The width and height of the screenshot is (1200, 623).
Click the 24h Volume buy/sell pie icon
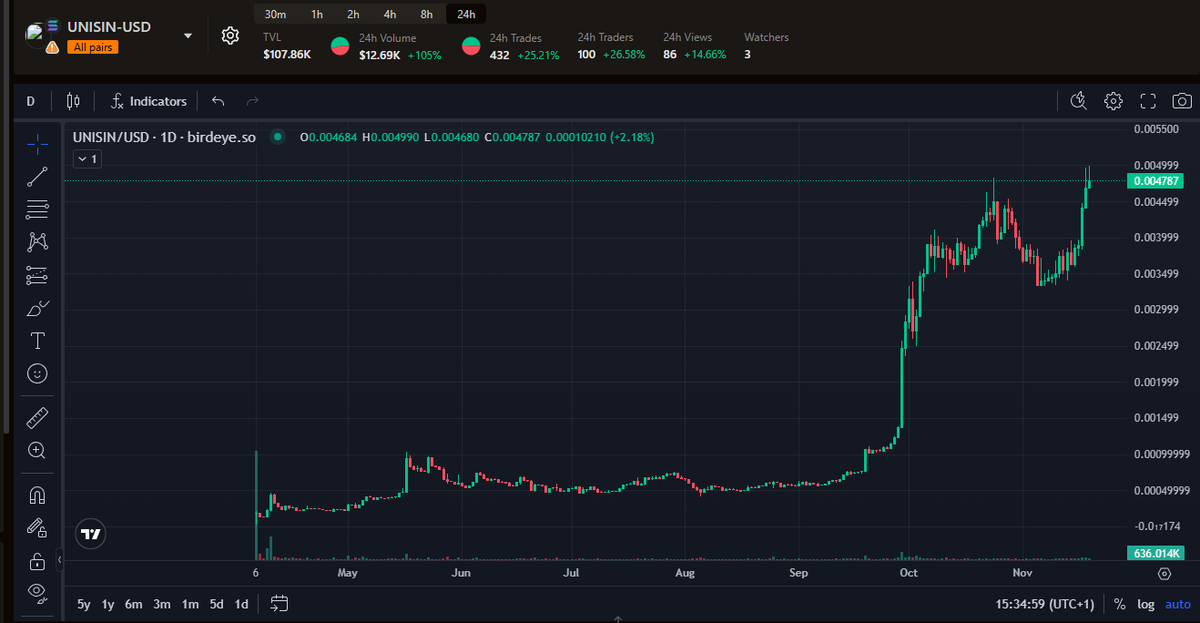click(x=340, y=46)
